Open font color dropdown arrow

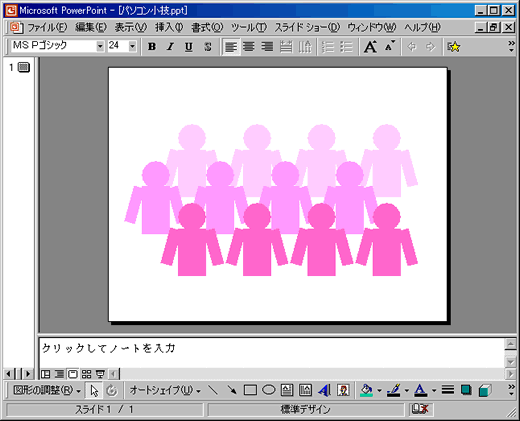click(434, 390)
